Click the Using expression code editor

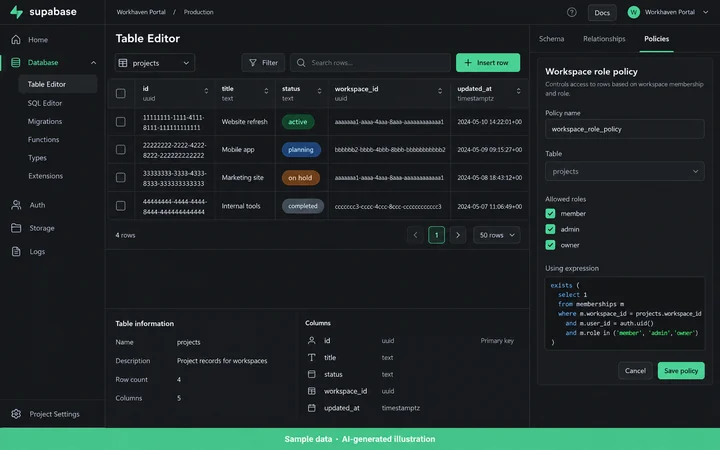tap(624, 314)
